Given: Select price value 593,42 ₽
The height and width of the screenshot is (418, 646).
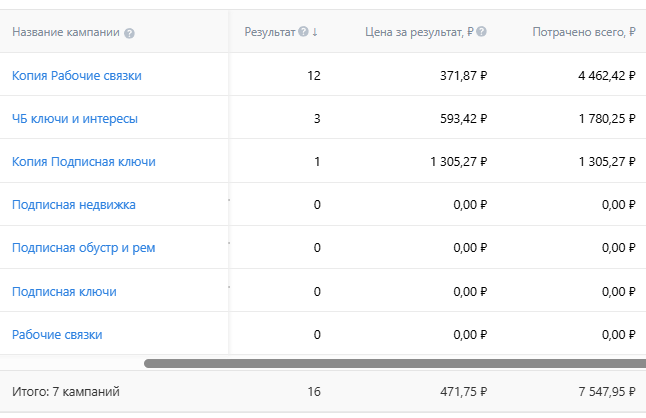Looking at the screenshot, I should tap(463, 119).
